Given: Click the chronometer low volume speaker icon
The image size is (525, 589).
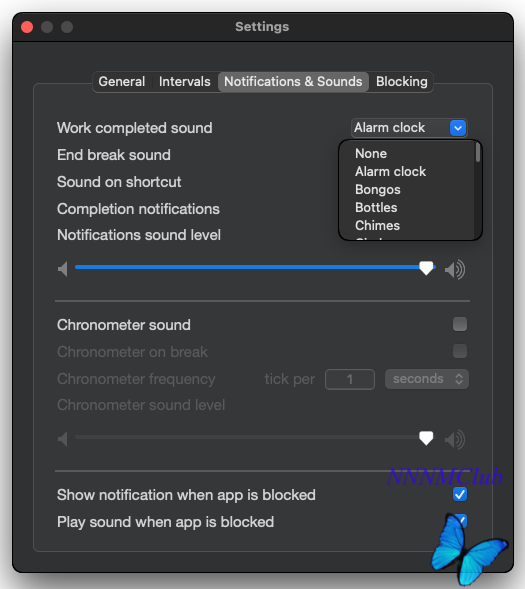Looking at the screenshot, I should [x=63, y=439].
